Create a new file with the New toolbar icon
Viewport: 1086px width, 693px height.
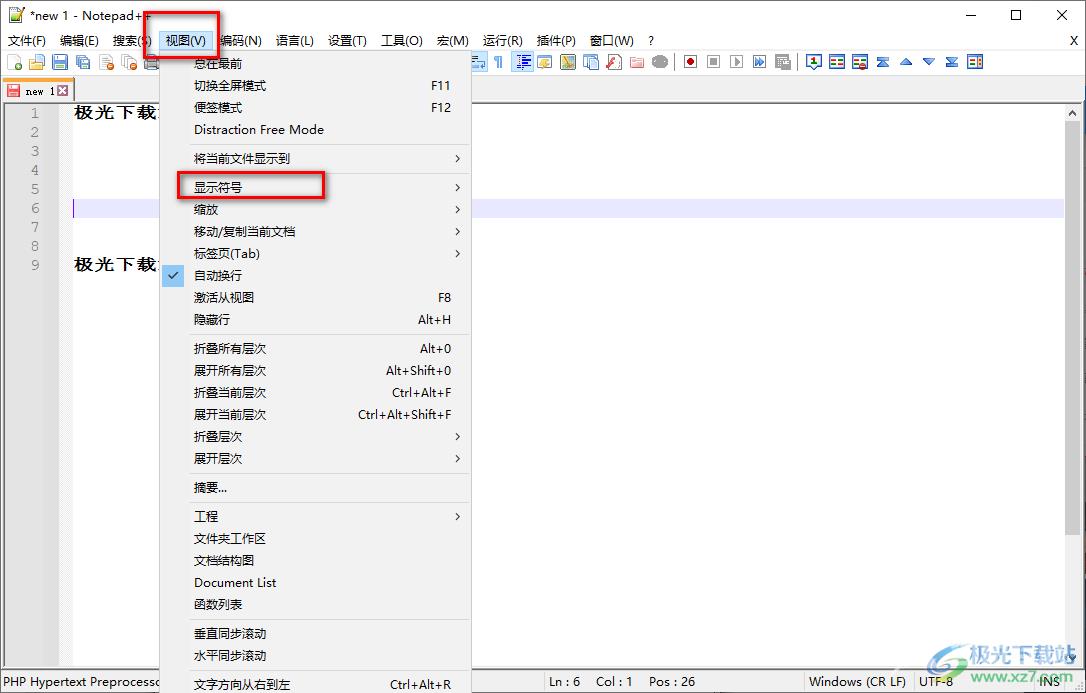pyautogui.click(x=15, y=62)
